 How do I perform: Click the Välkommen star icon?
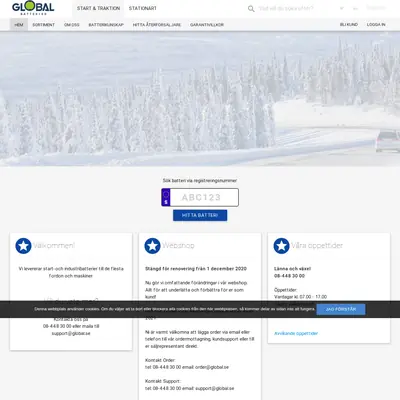[x=23, y=246]
